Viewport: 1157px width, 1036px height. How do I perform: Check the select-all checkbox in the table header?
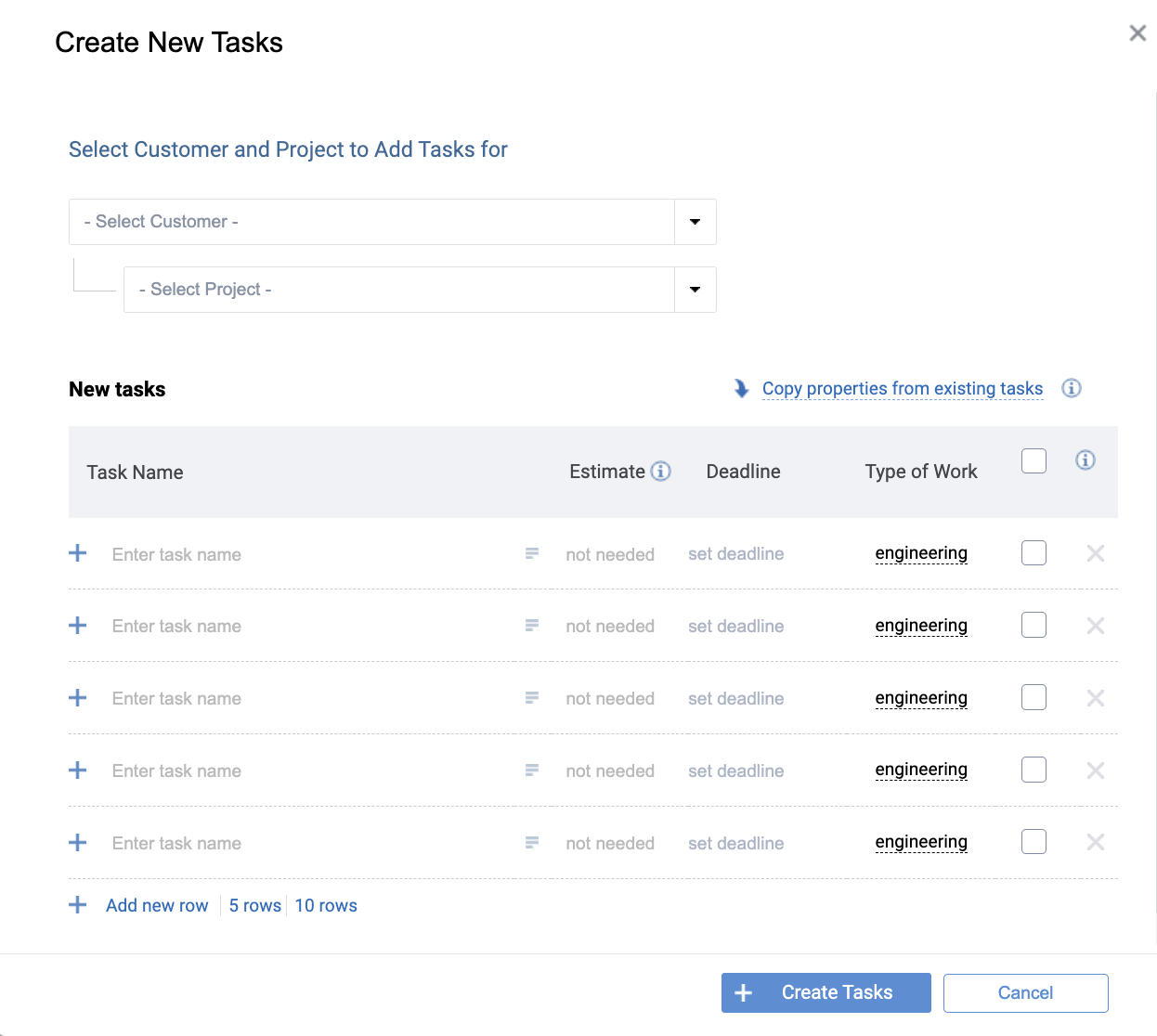(1033, 460)
